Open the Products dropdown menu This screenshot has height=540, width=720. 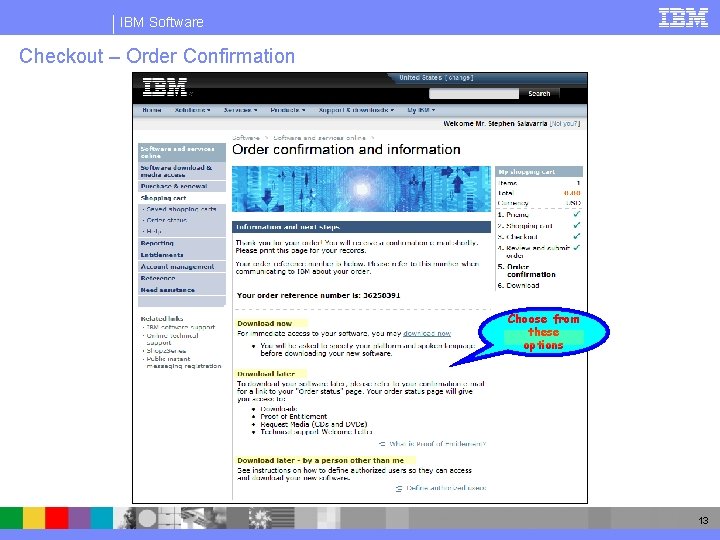pyautogui.click(x=287, y=110)
